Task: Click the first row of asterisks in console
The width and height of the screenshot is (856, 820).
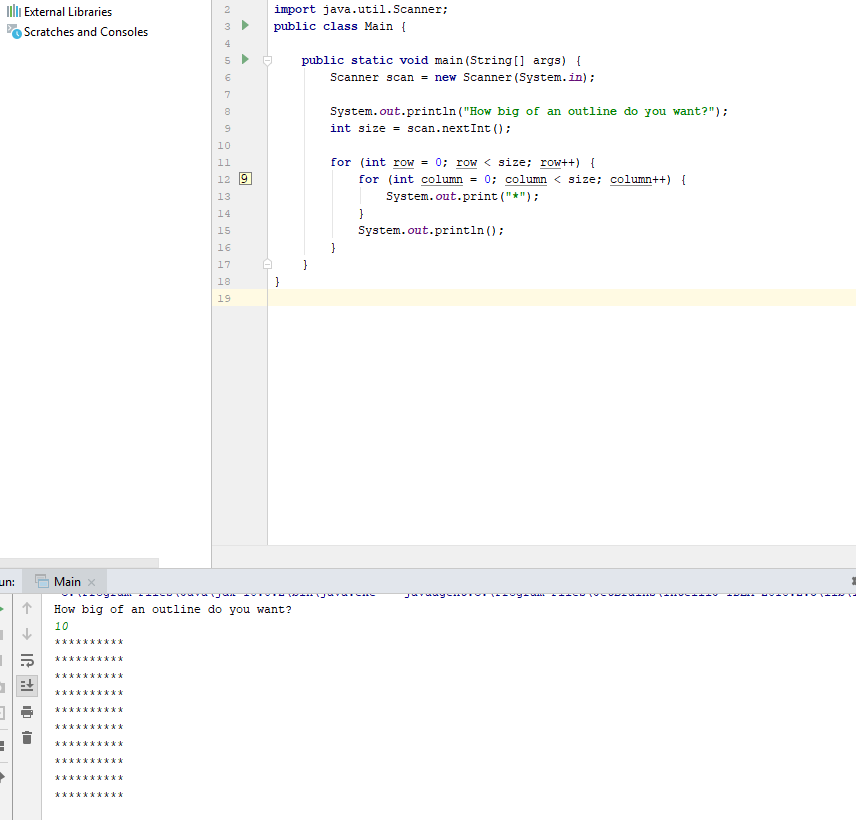Action: (x=89, y=643)
